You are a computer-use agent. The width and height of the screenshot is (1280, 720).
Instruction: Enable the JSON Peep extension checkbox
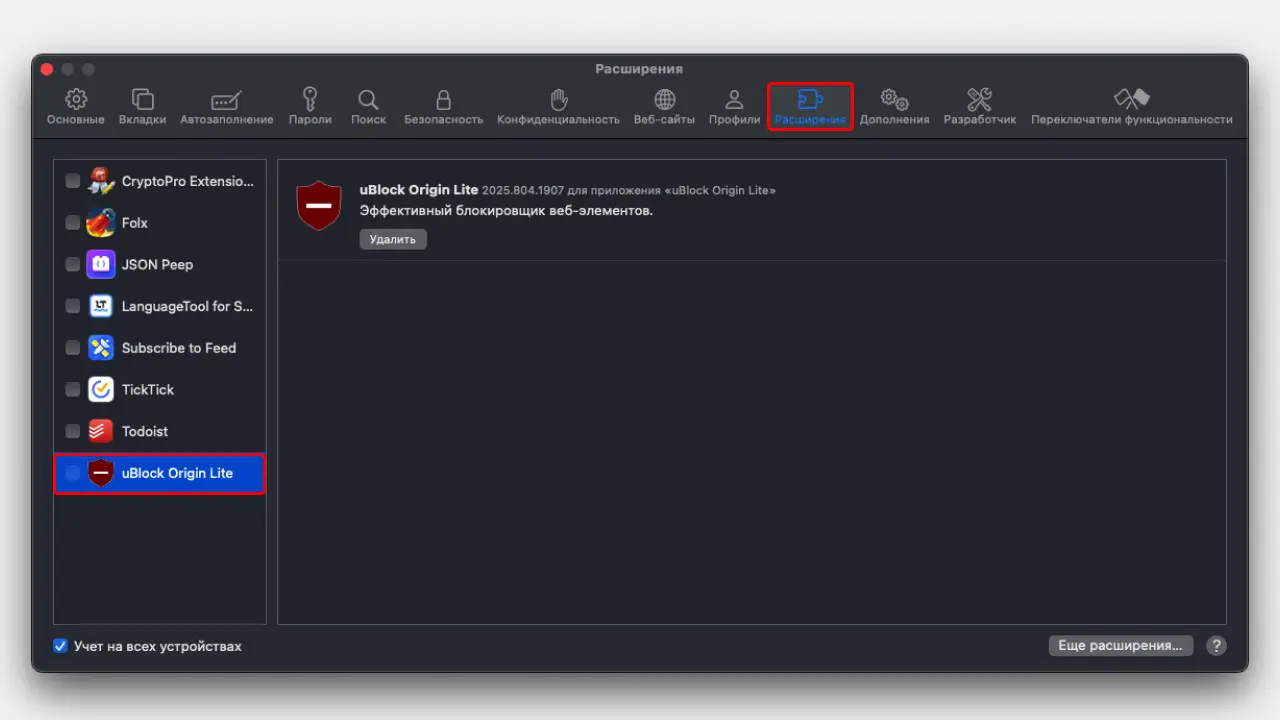(x=73, y=265)
